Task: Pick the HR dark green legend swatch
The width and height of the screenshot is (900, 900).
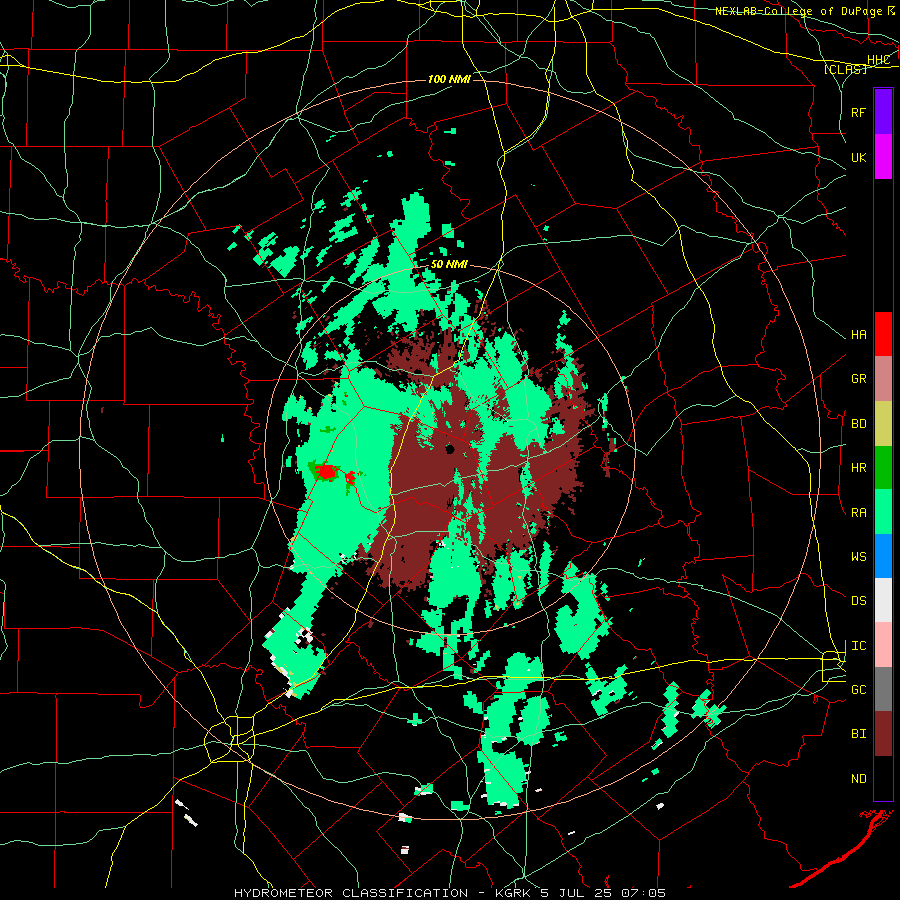Action: click(883, 468)
